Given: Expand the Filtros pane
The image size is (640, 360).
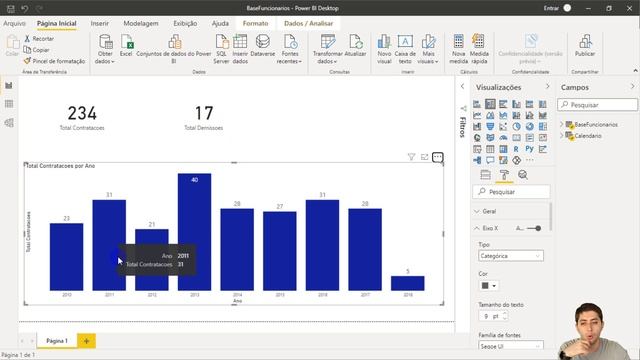Looking at the screenshot, I should pos(462,87).
